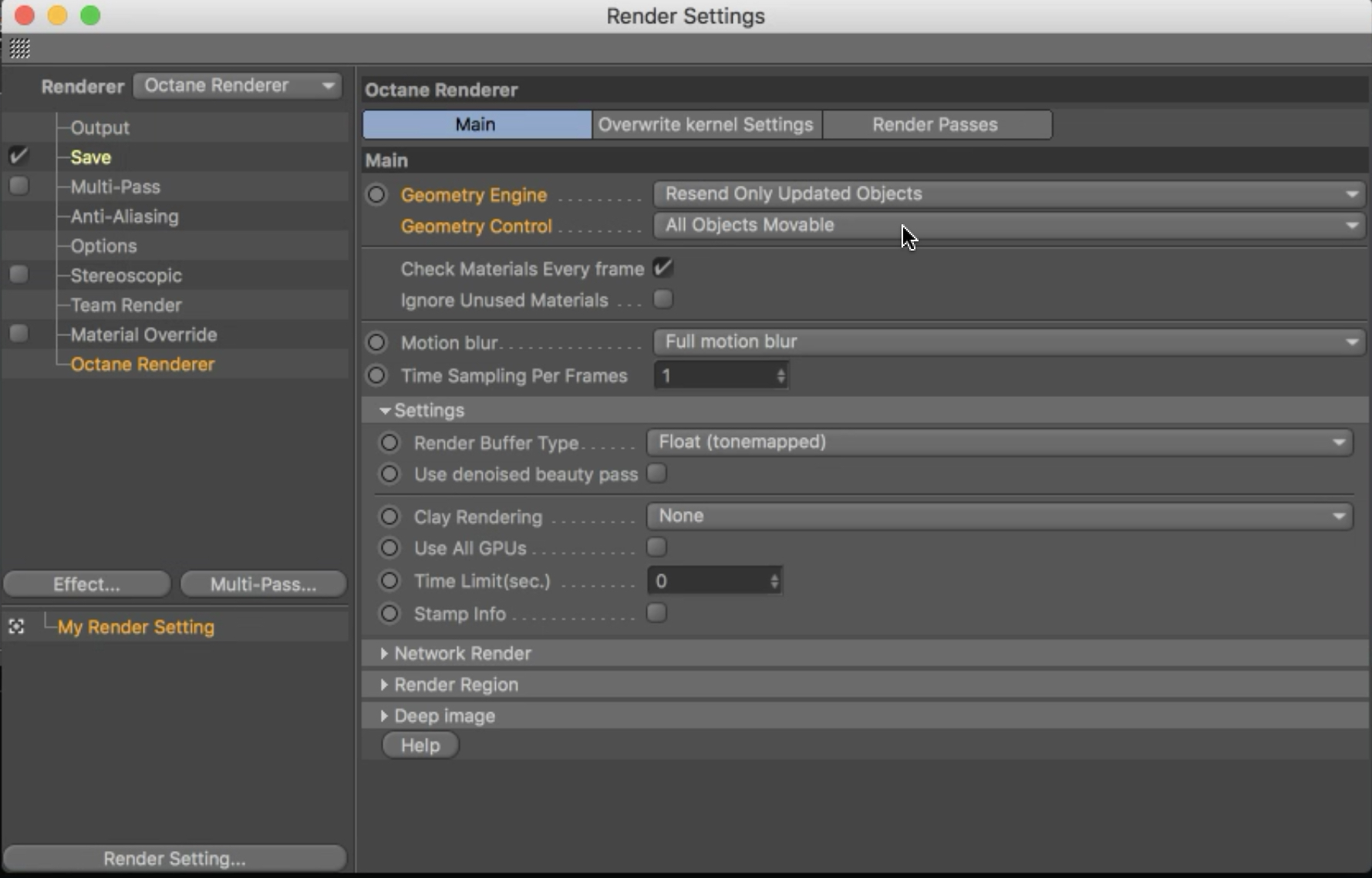This screenshot has height=878, width=1372.
Task: Click the render setting icon beside My Render Setting
Action: [16, 627]
